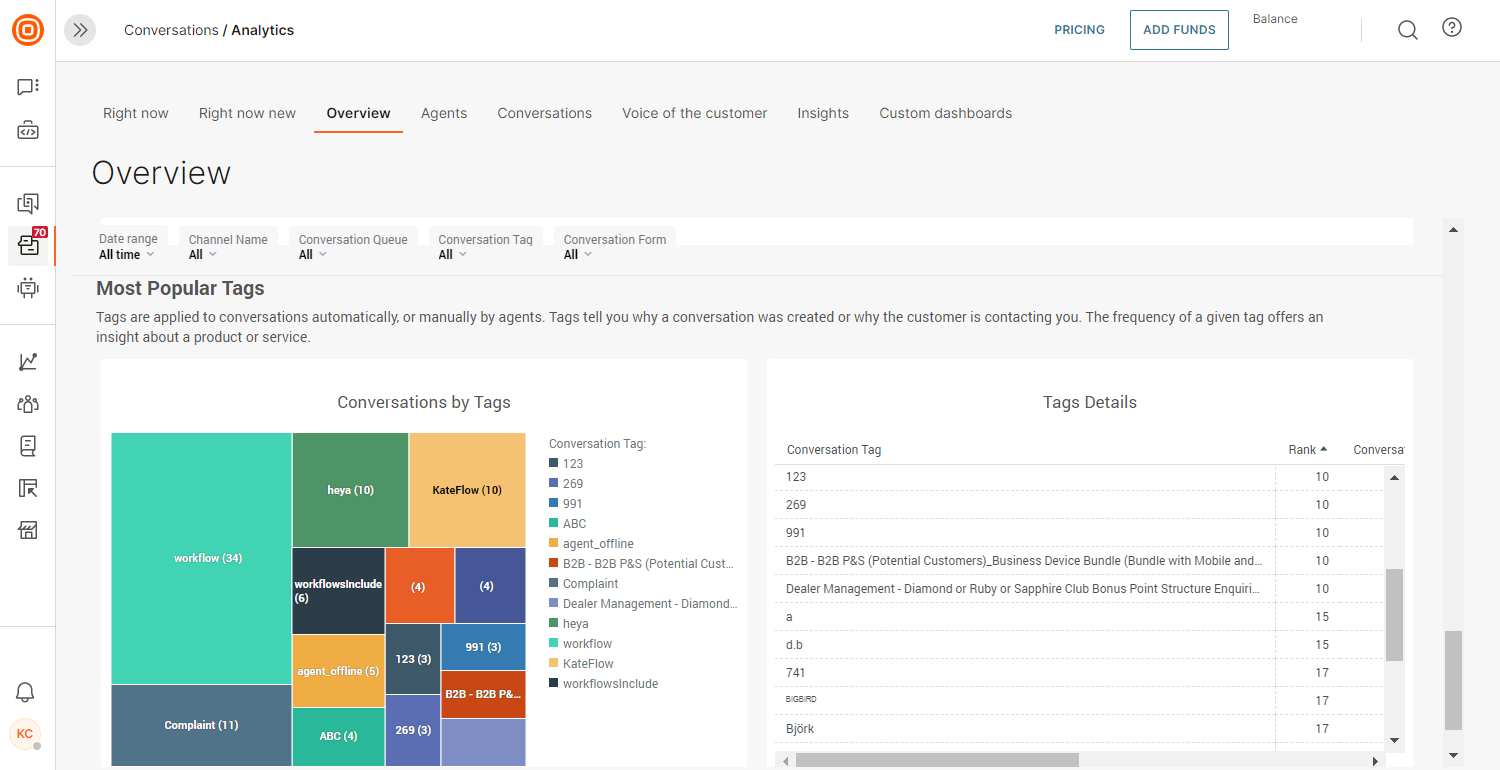Open the KC profile avatar
This screenshot has width=1500, height=770.
point(26,734)
